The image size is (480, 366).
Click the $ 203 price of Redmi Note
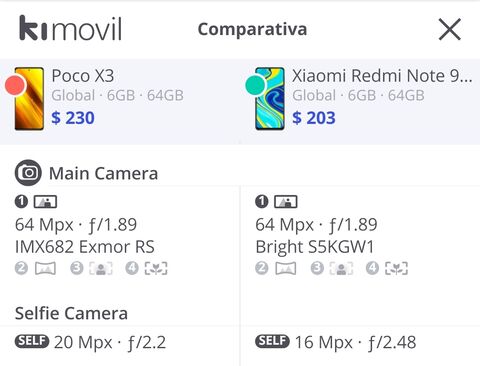pyautogui.click(x=314, y=118)
